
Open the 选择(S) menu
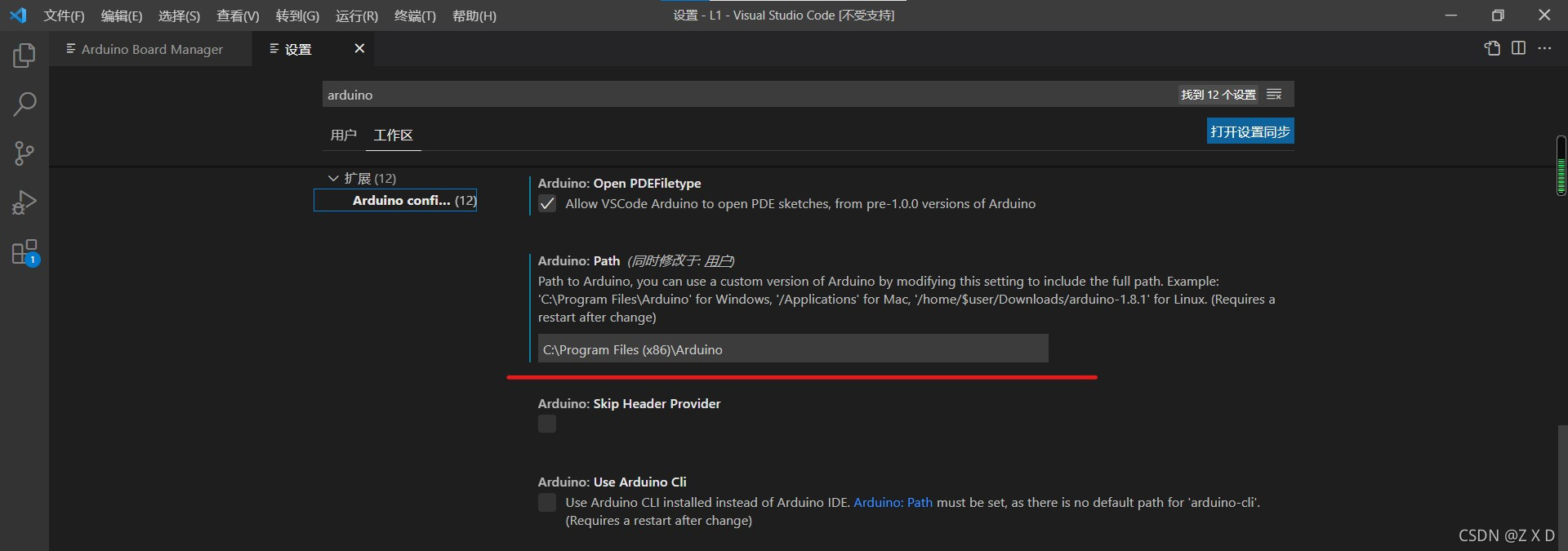point(179,16)
